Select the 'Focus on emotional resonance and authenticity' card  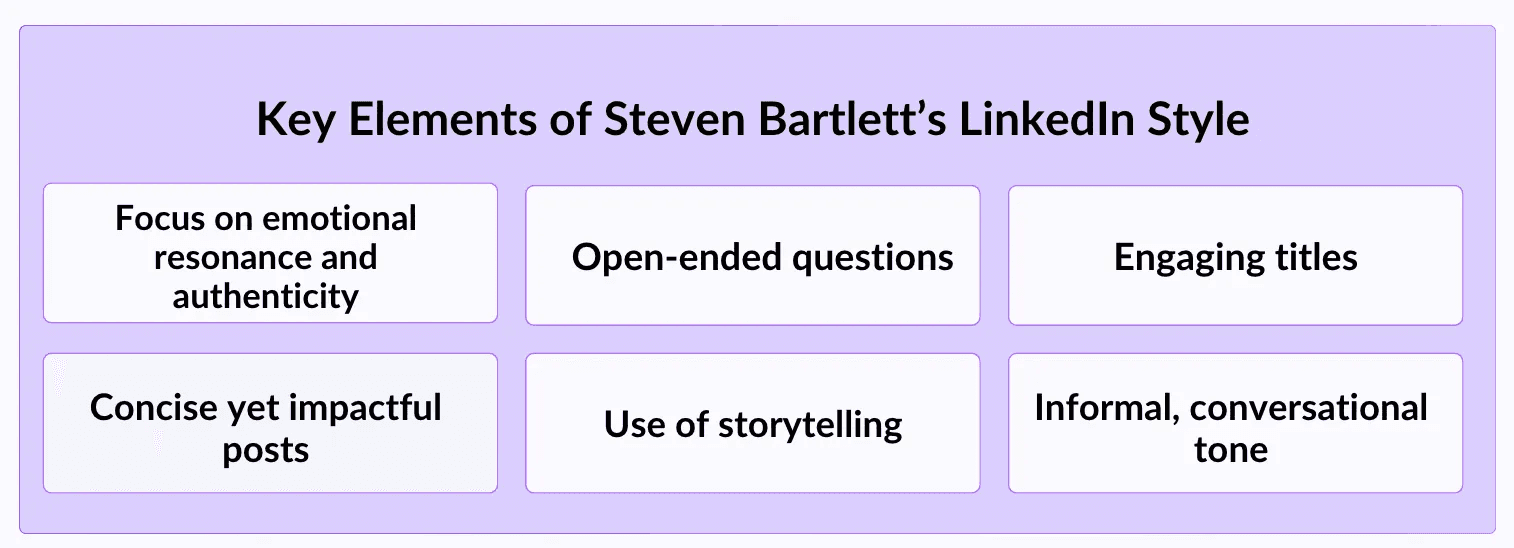(270, 253)
